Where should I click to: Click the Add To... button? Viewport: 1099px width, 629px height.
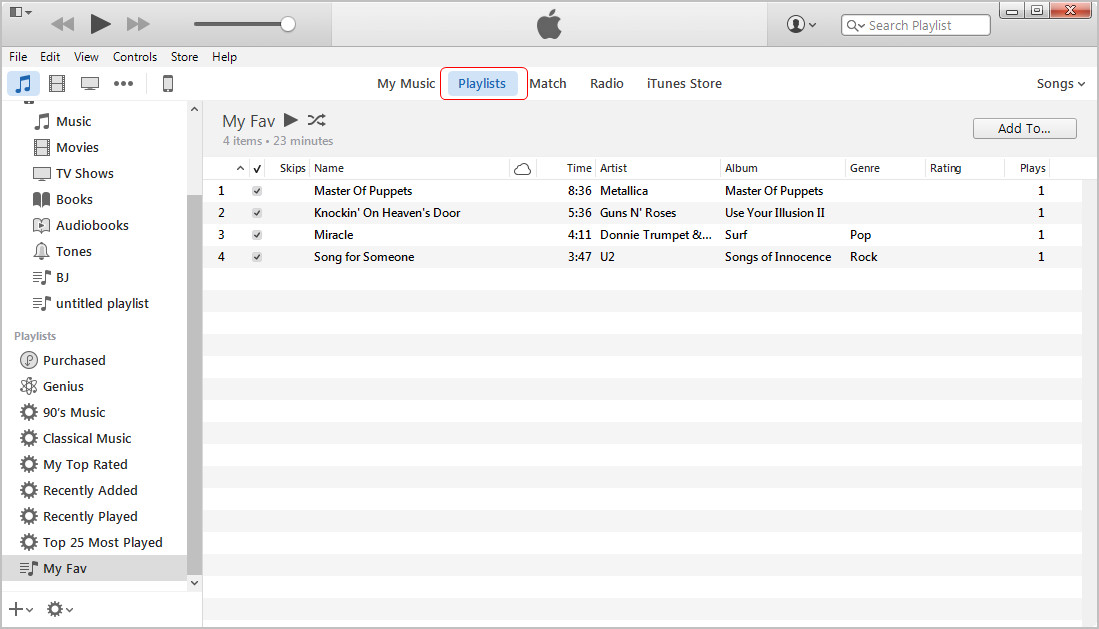click(1024, 128)
